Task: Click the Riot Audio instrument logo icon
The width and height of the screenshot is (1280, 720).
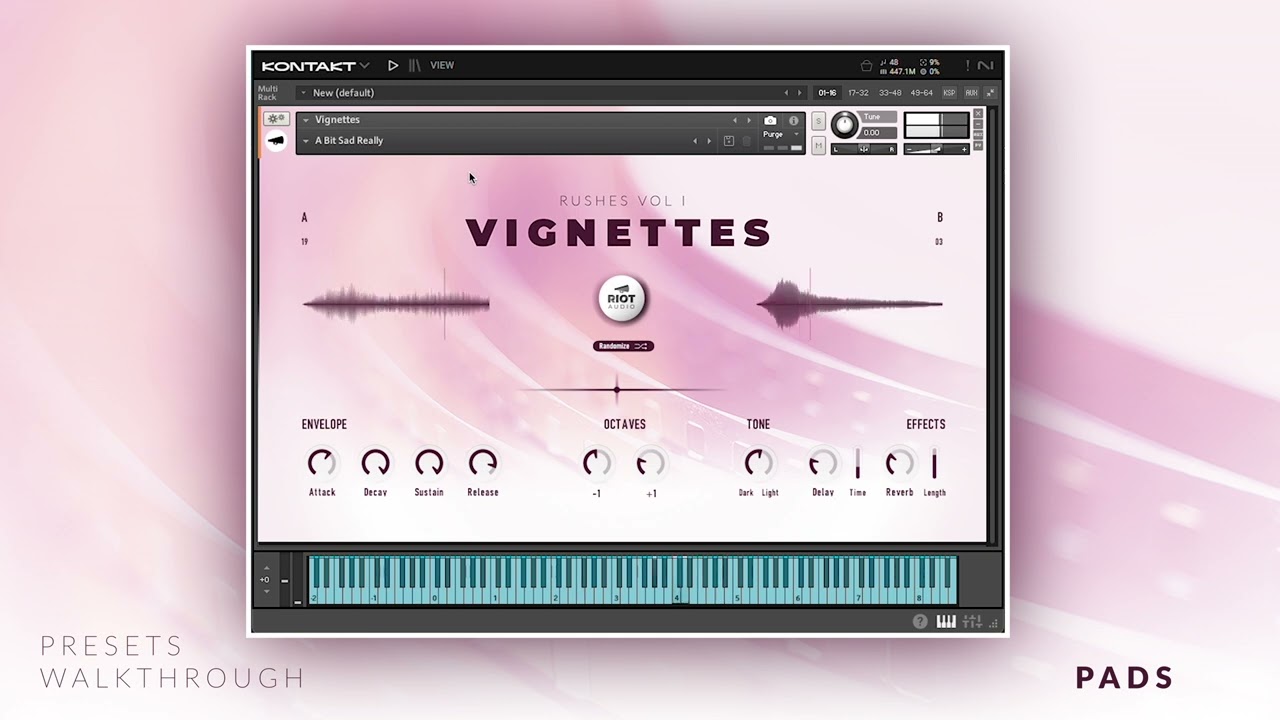Action: coord(276,141)
